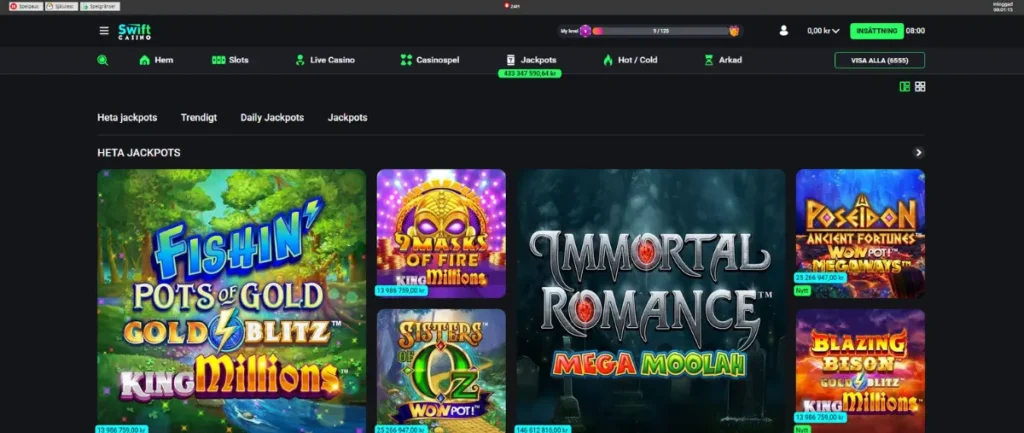Click the Spelgränser button in top bar
Viewport: 1024px width, 433px height.
[100, 6]
